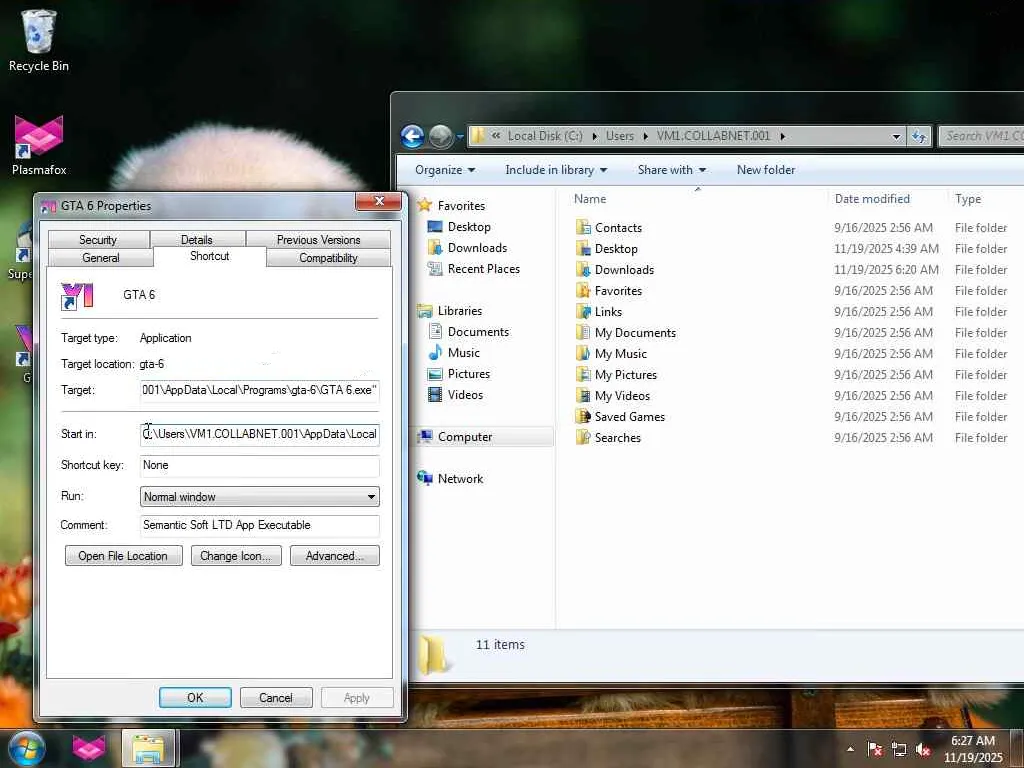This screenshot has width=1024, height=768.
Task: Click the Contacts folder icon
Action: [583, 227]
